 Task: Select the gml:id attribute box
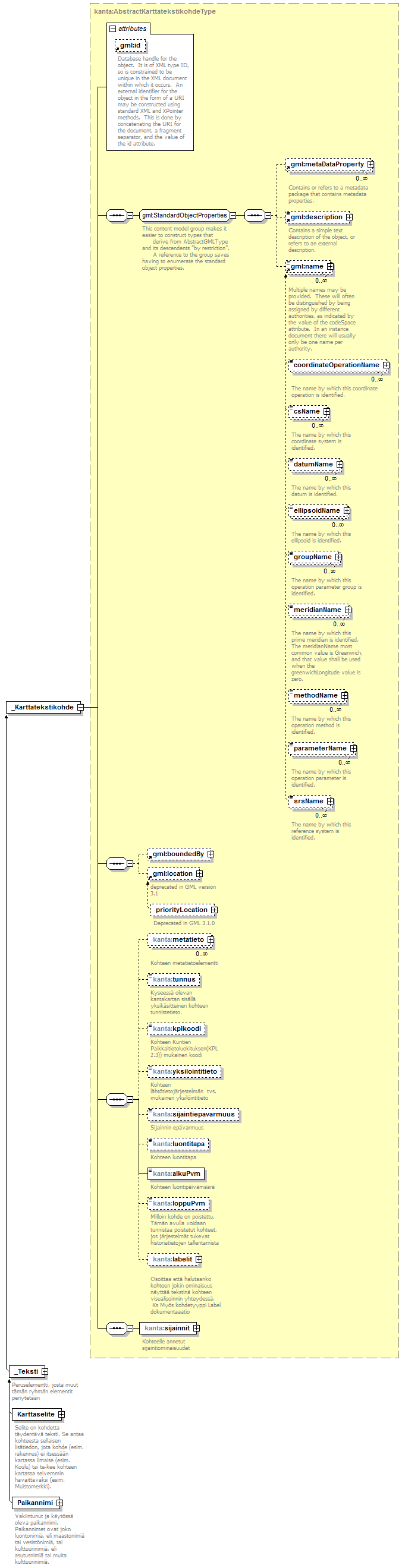click(x=130, y=46)
